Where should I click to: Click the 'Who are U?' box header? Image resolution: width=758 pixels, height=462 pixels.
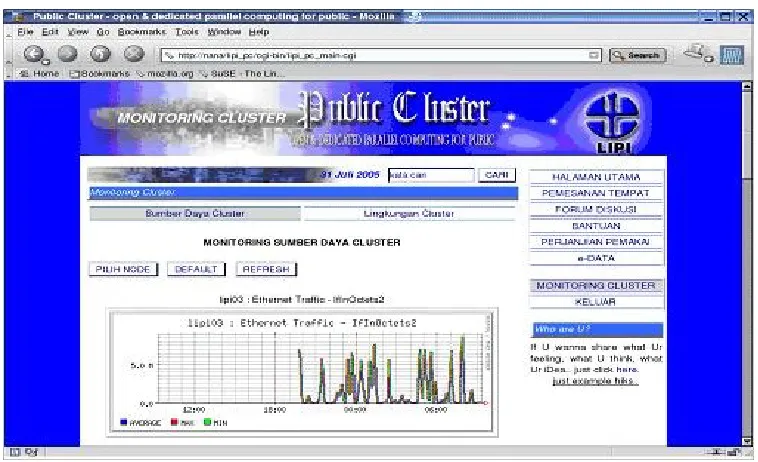pyautogui.click(x=597, y=330)
